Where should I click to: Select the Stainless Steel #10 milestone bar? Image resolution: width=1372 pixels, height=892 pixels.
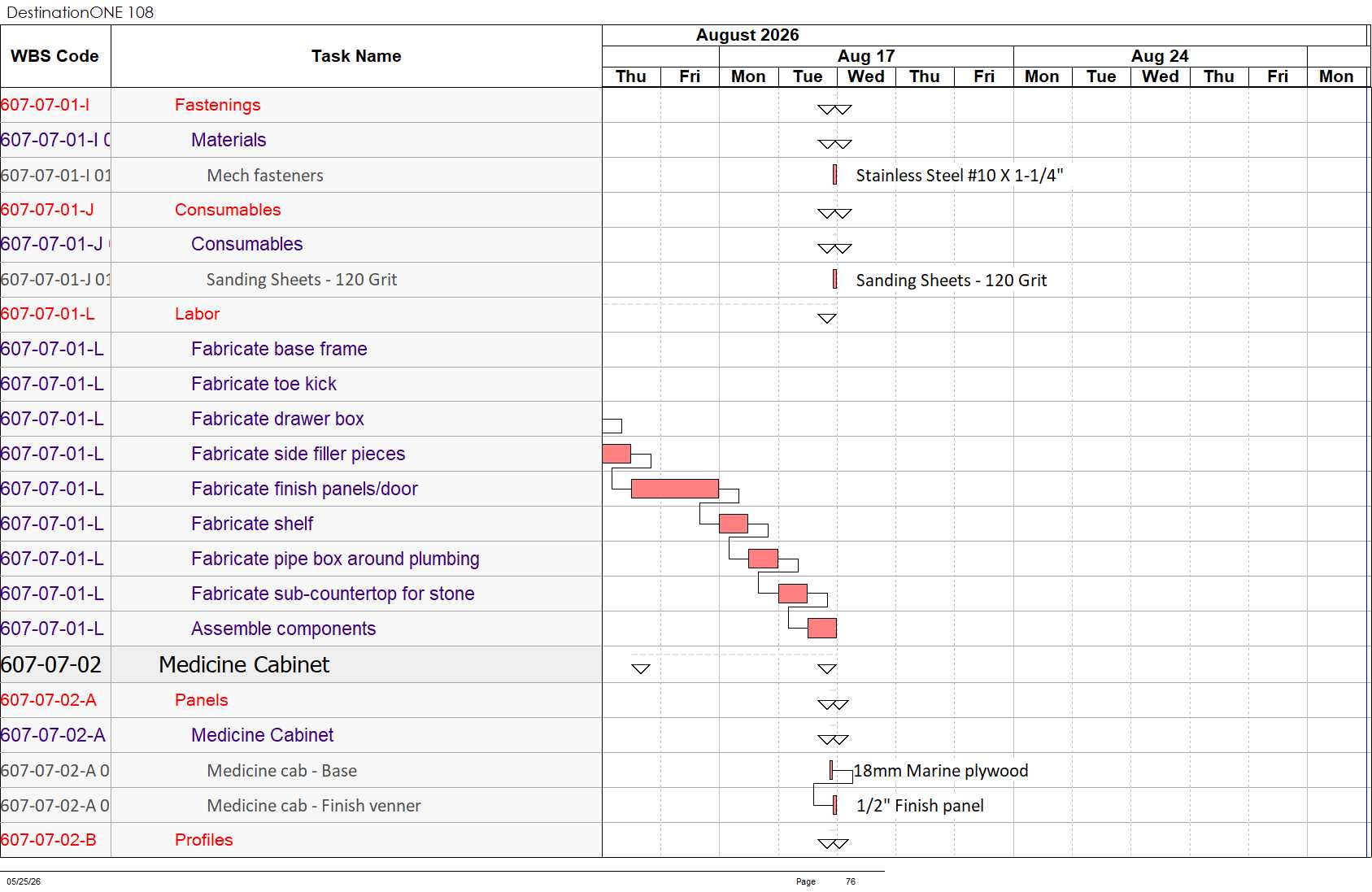click(x=834, y=175)
